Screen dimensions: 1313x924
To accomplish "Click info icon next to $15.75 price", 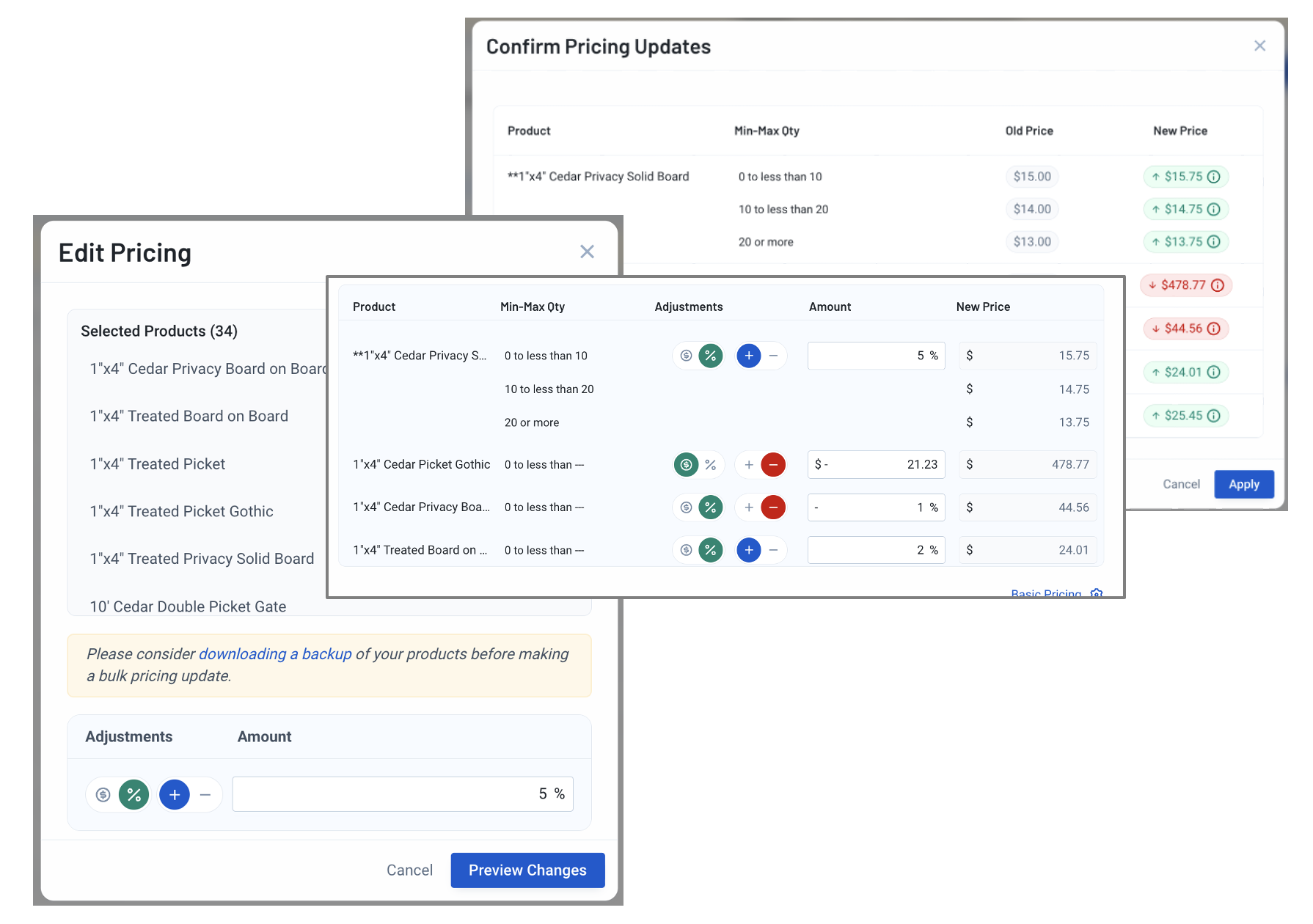I will [1214, 177].
